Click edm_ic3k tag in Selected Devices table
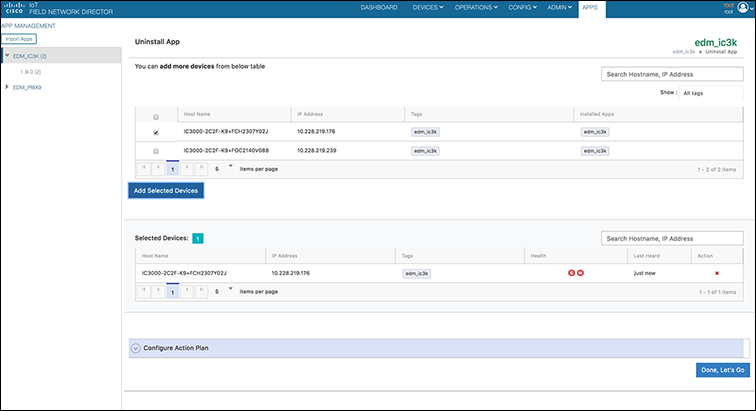Viewport: 756px width, 411px height. (x=417, y=274)
